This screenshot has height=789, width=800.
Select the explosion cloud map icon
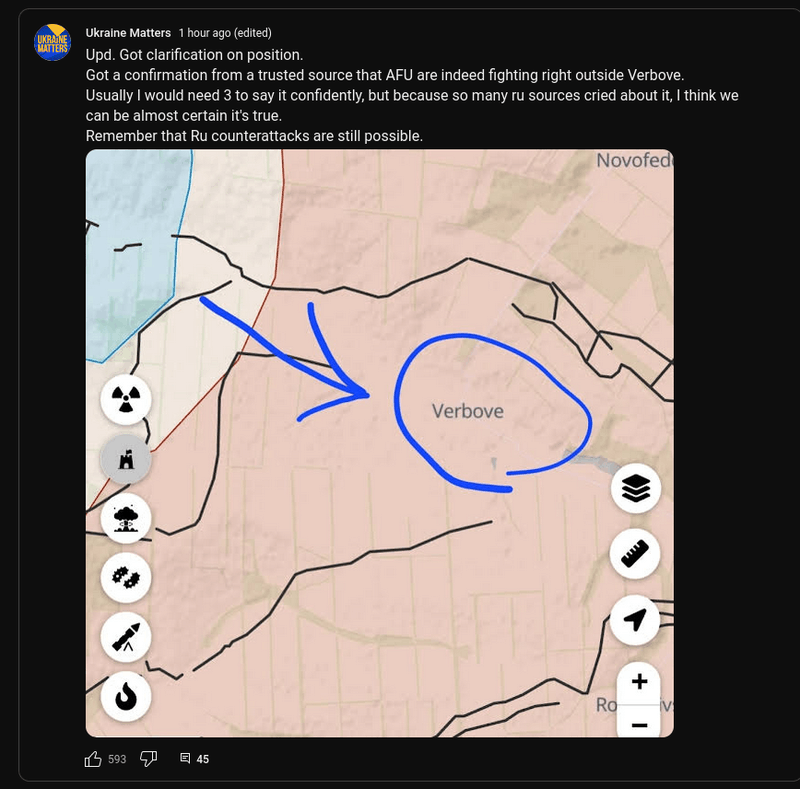tap(126, 519)
